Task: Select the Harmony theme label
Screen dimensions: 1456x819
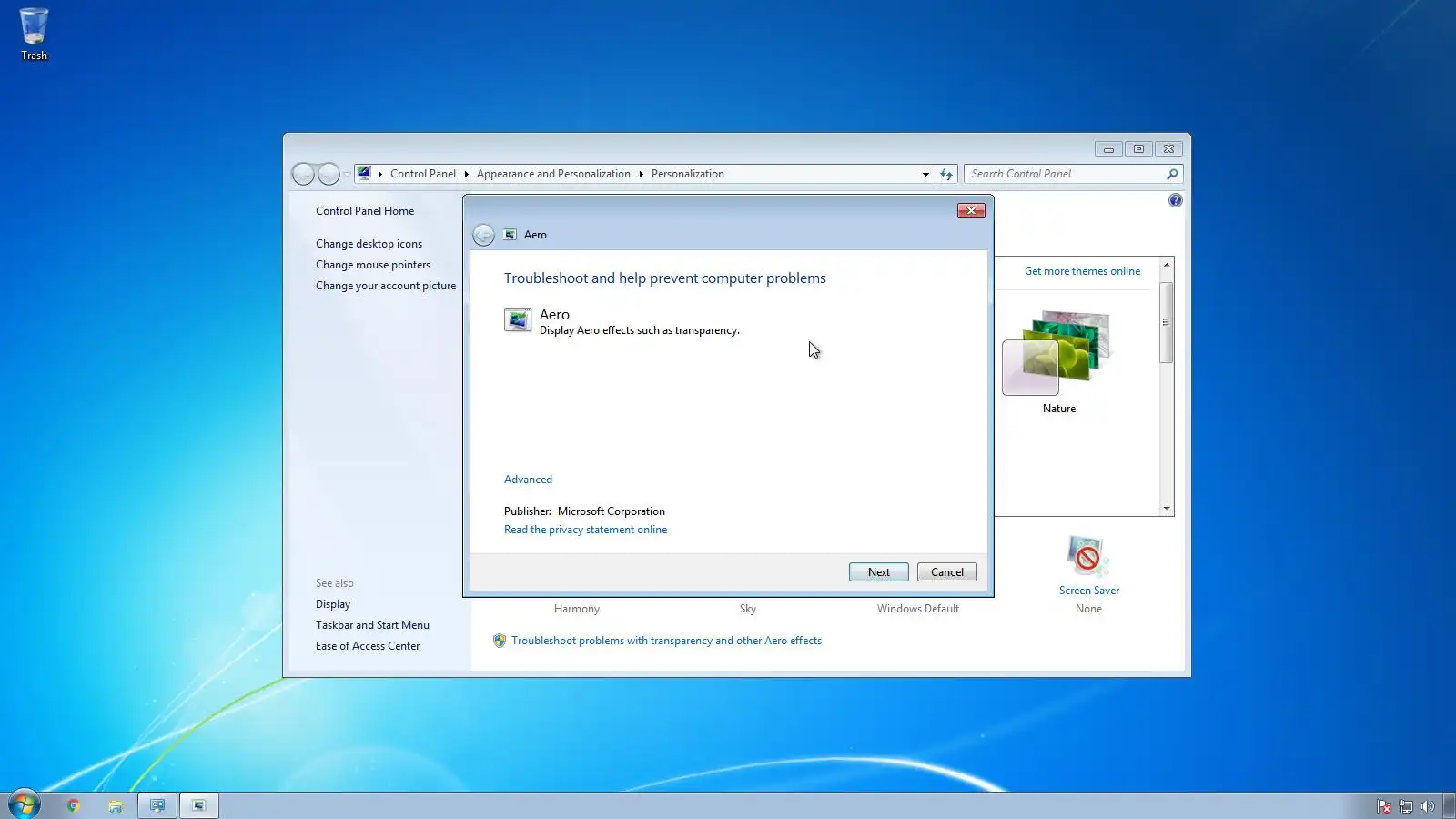Action: (x=577, y=609)
